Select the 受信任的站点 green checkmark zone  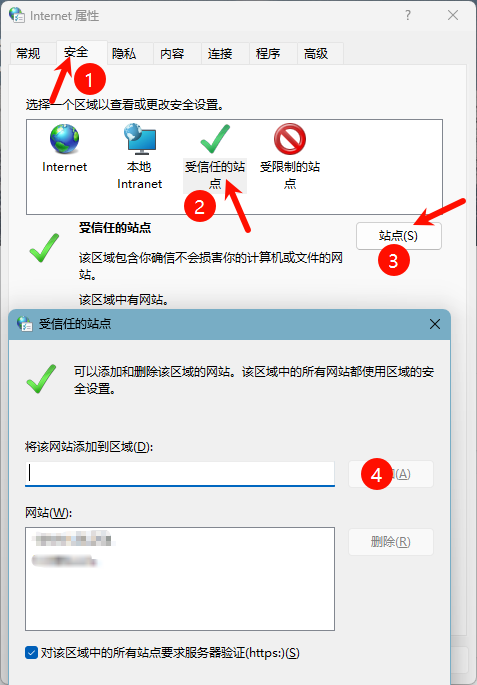click(215, 157)
